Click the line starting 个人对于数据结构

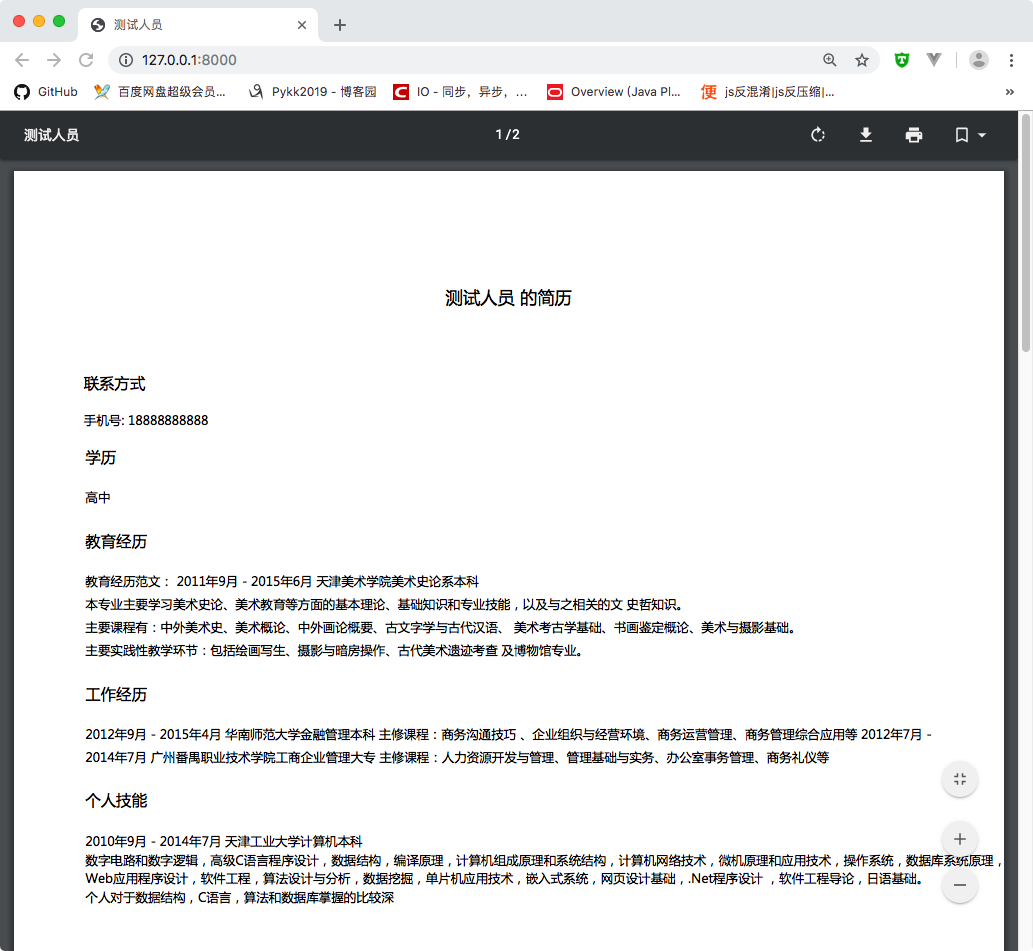pyautogui.click(x=240, y=898)
